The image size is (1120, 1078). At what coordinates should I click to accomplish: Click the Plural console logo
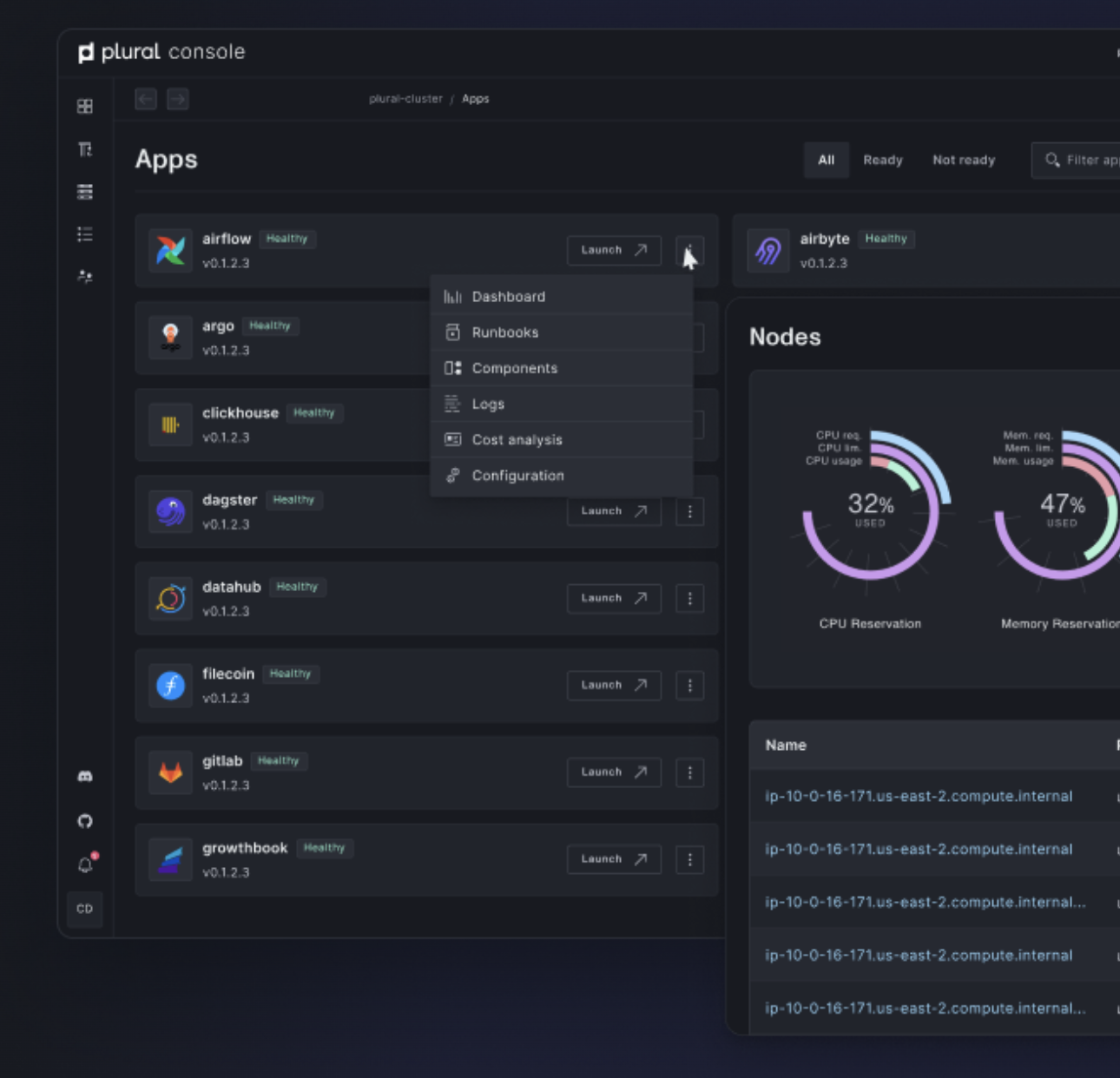pos(161,51)
